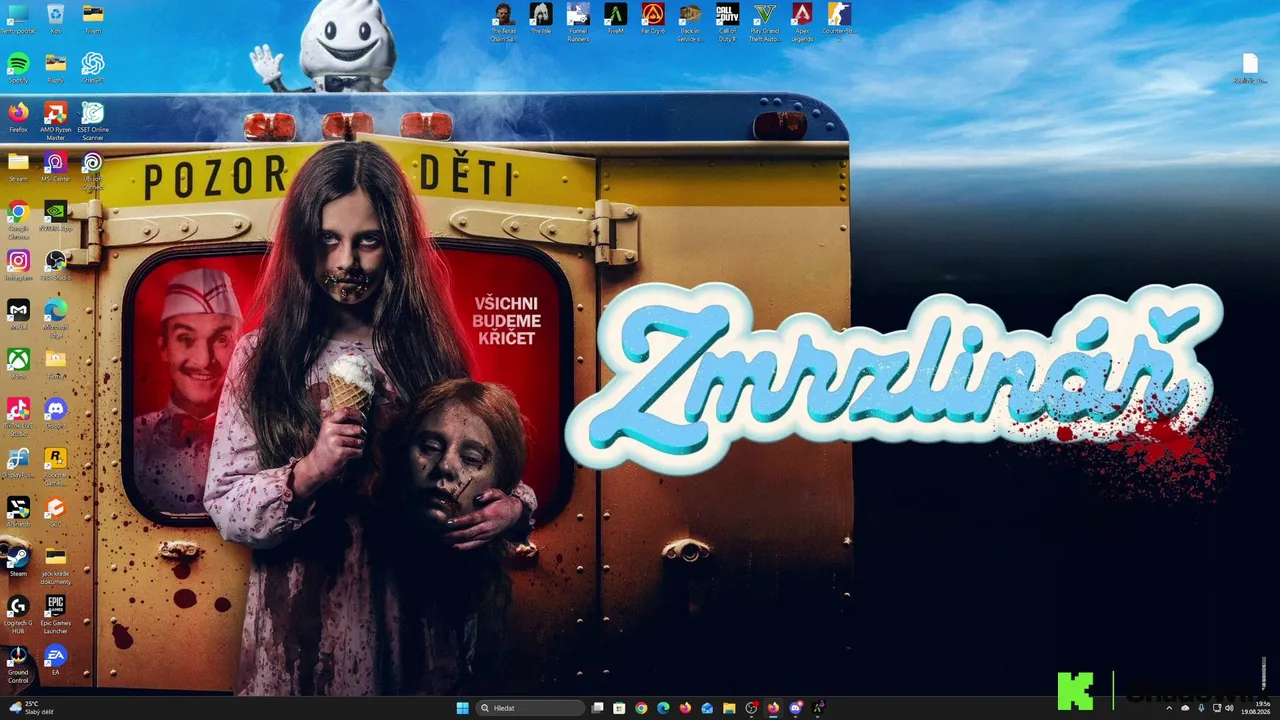This screenshot has width=1280, height=720.
Task: Open the Firefox desktop shortcut
Action: coord(18,117)
